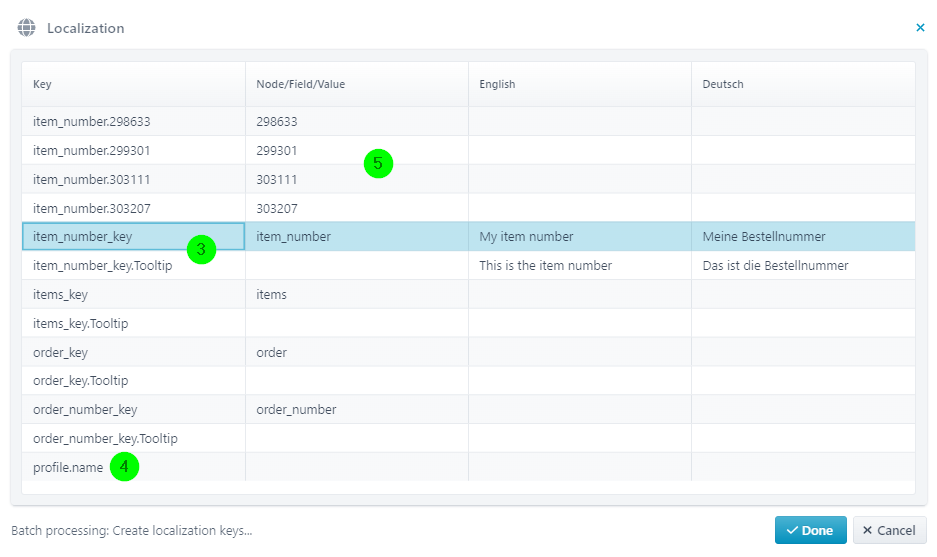Click the Deutsch column header

point(723,84)
